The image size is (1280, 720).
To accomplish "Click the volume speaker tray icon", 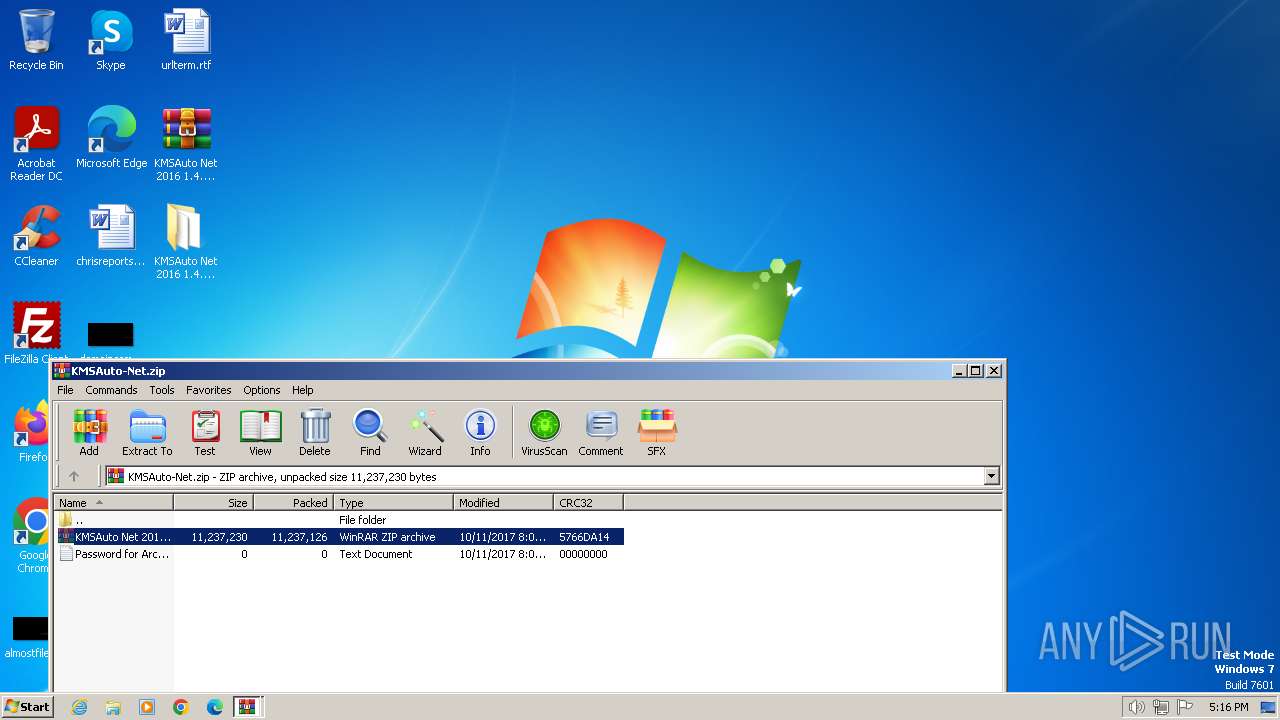I will [x=1136, y=707].
